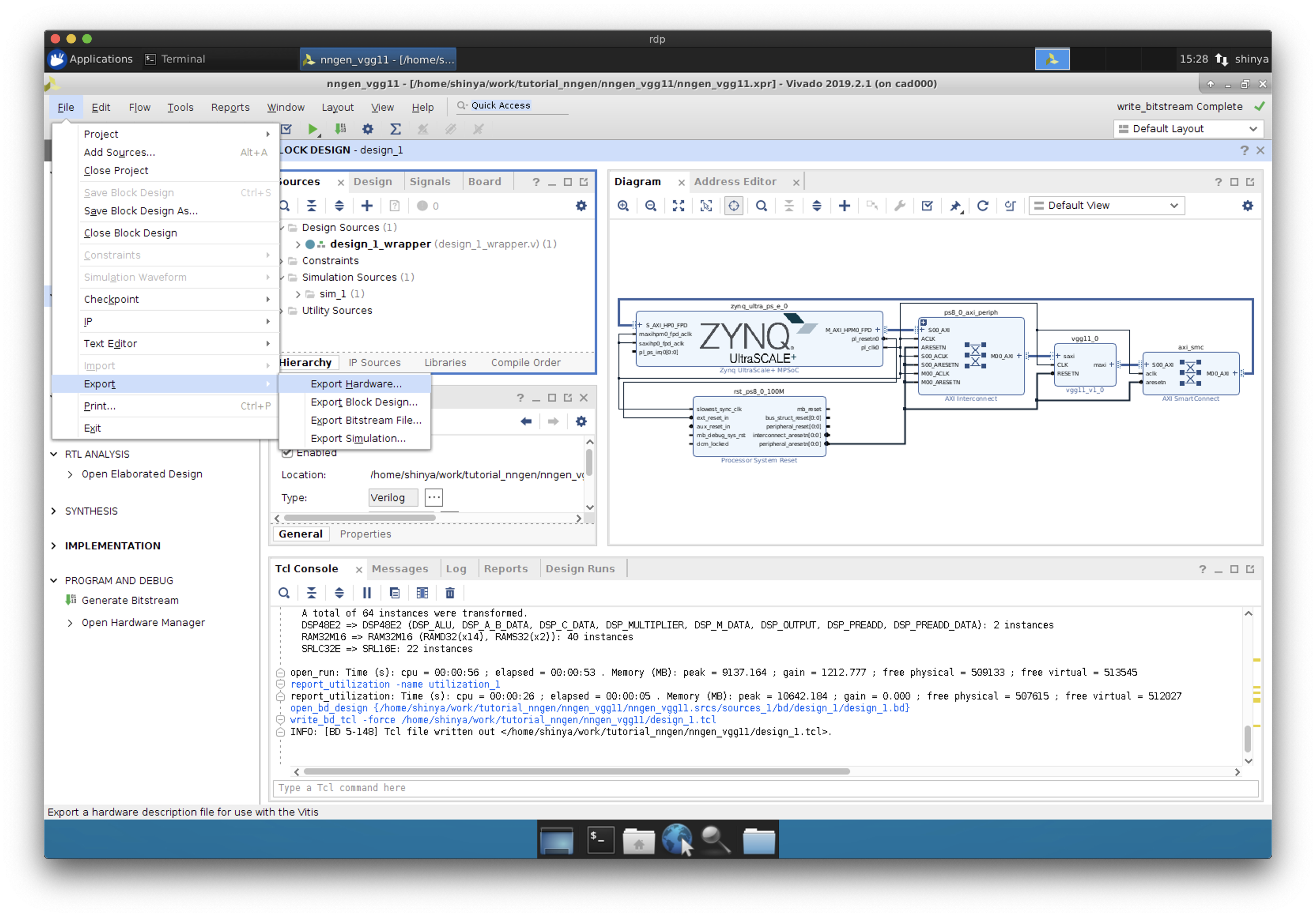Click the Zoom Fit icon in Diagram toolbar
Image resolution: width=1316 pixels, height=917 pixels.
coord(678,206)
